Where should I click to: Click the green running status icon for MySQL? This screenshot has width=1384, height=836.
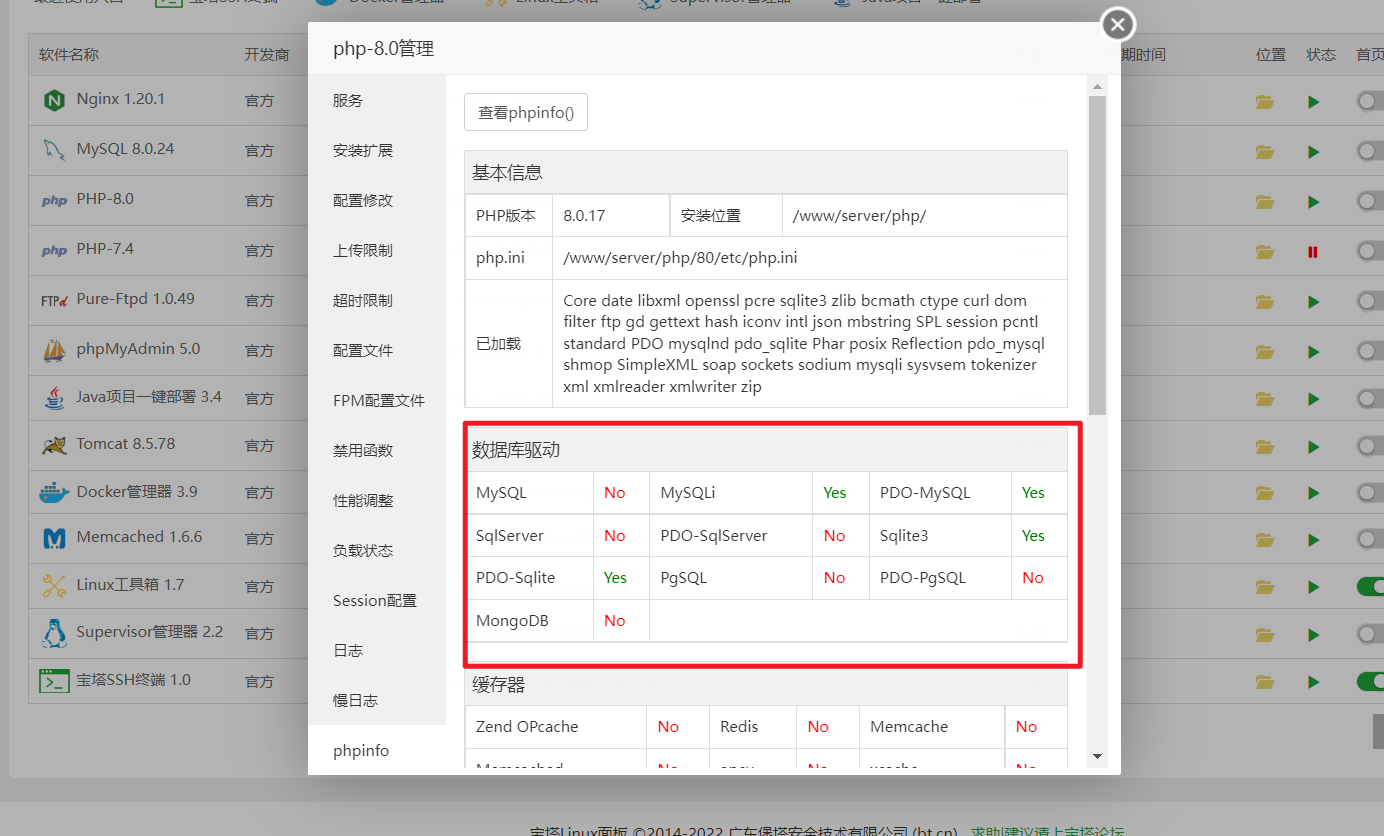click(1314, 151)
